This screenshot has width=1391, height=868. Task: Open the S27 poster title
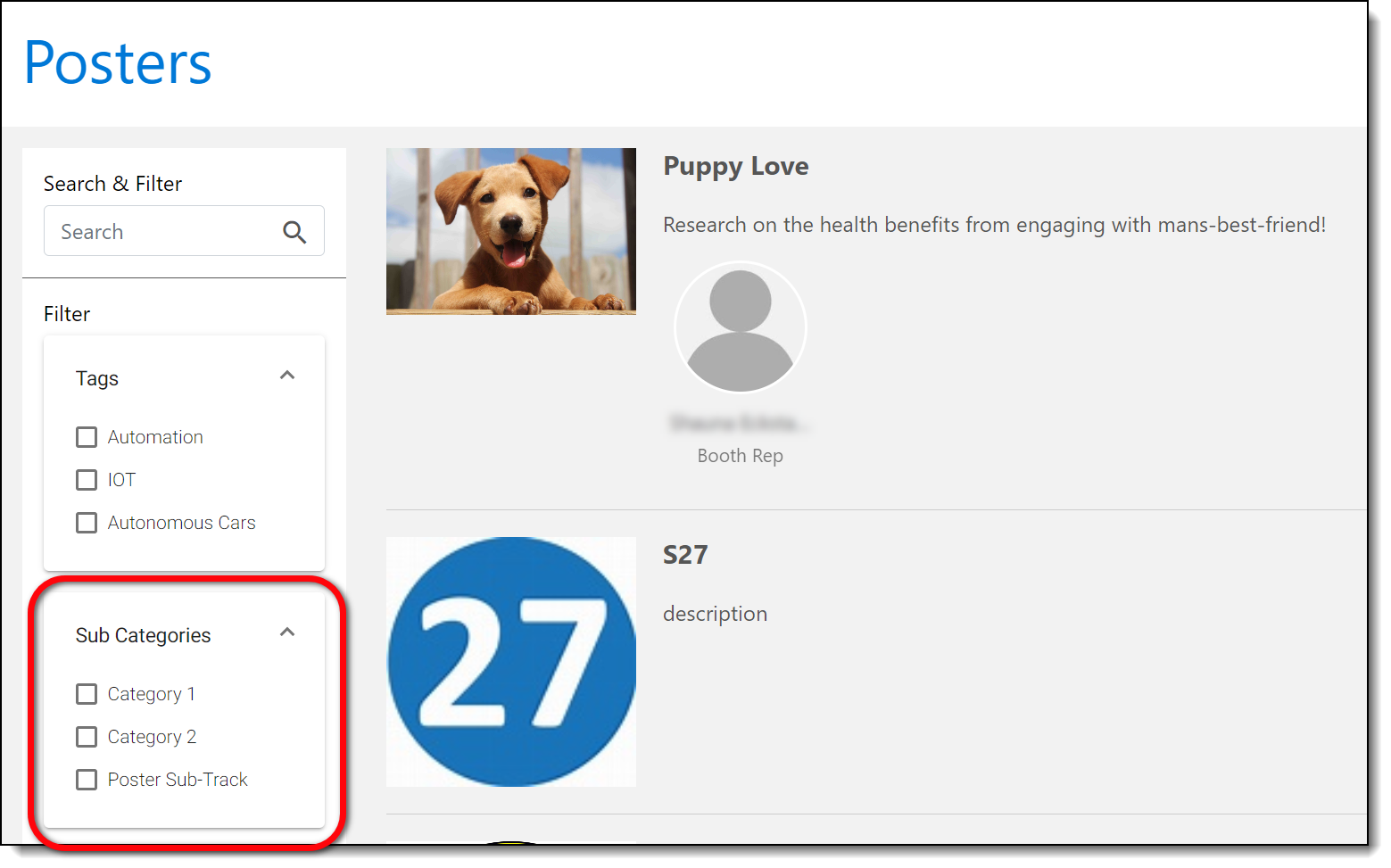(684, 555)
